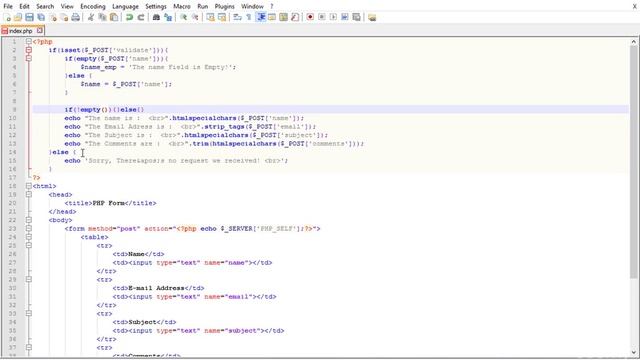Screen dimensions: 640x360
Task: Click the Close All toolbar icon
Action: point(64,17)
